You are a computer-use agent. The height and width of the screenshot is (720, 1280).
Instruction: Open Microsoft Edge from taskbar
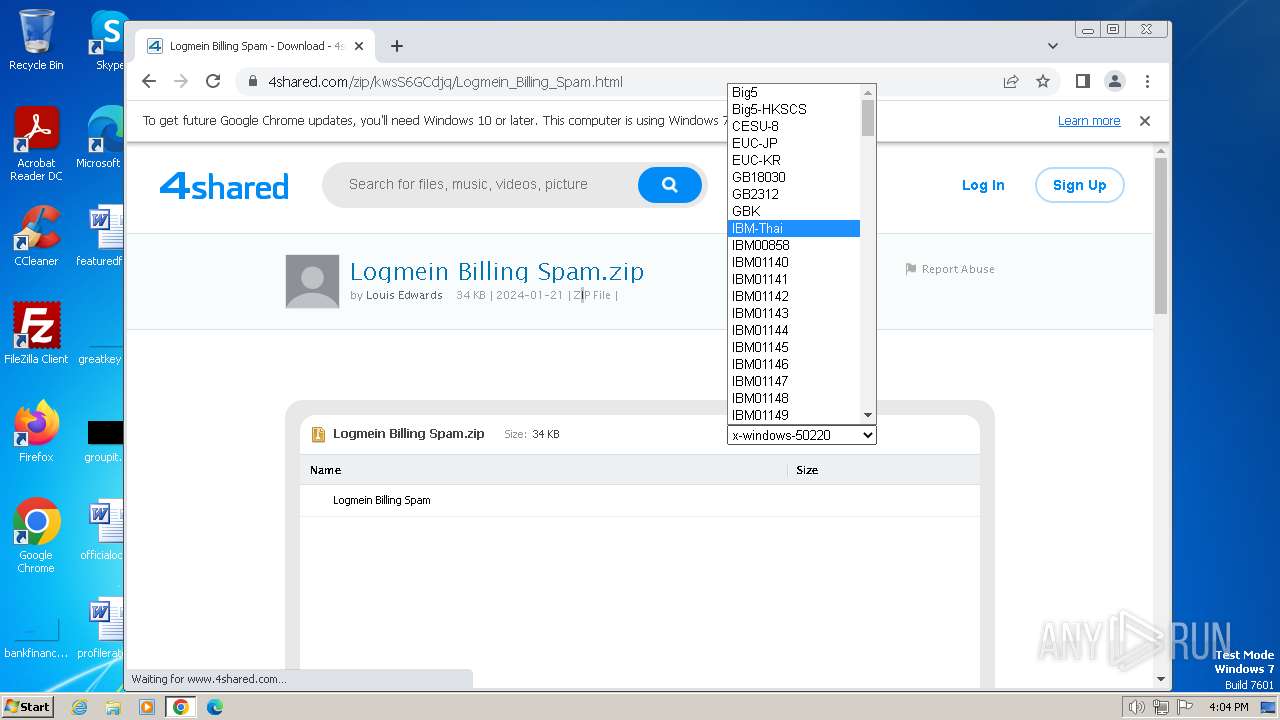214,707
